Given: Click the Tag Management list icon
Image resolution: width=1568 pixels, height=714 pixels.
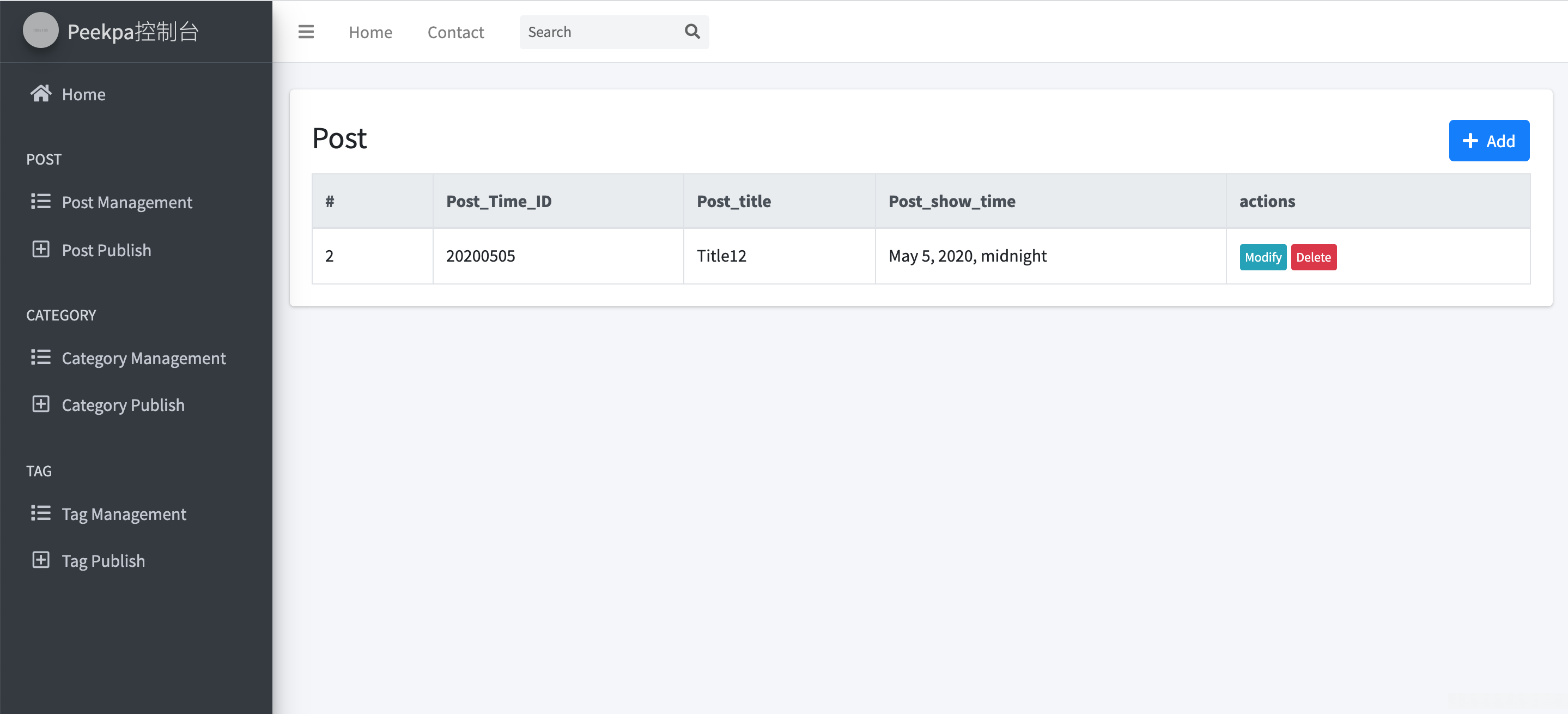Looking at the screenshot, I should point(41,513).
